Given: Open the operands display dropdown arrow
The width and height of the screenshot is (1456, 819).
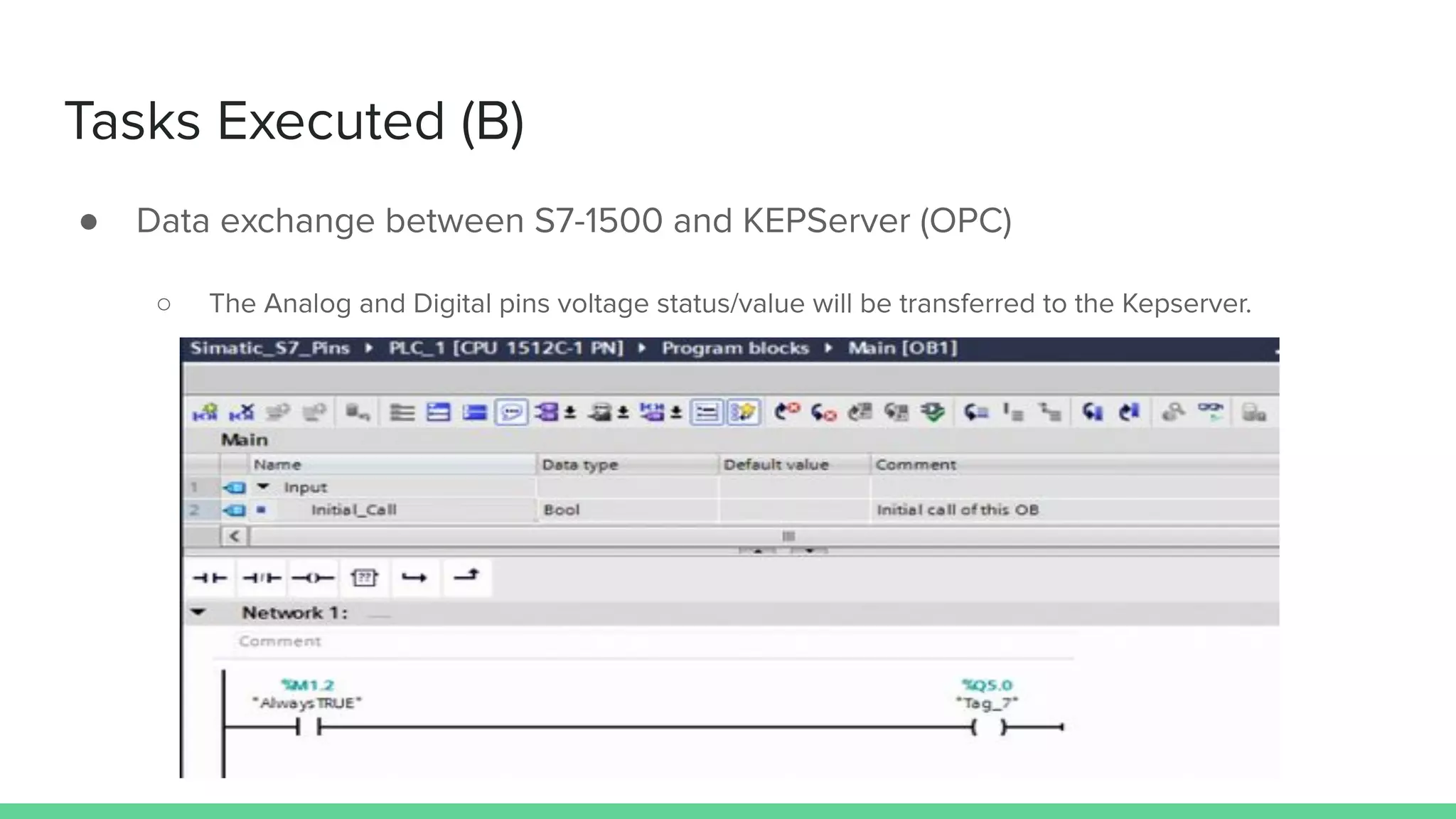Looking at the screenshot, I should [x=570, y=412].
